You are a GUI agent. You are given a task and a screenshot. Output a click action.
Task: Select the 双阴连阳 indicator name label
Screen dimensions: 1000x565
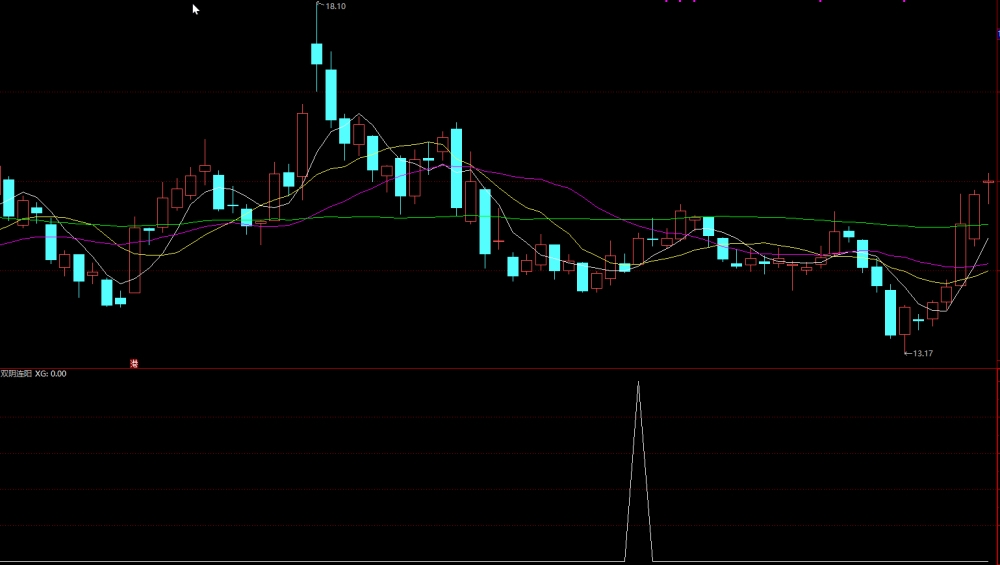point(16,374)
